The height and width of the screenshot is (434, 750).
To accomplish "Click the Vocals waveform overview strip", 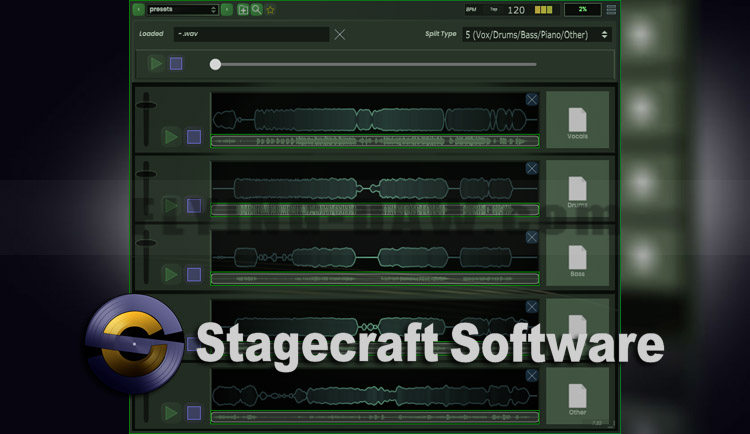I will 375,141.
